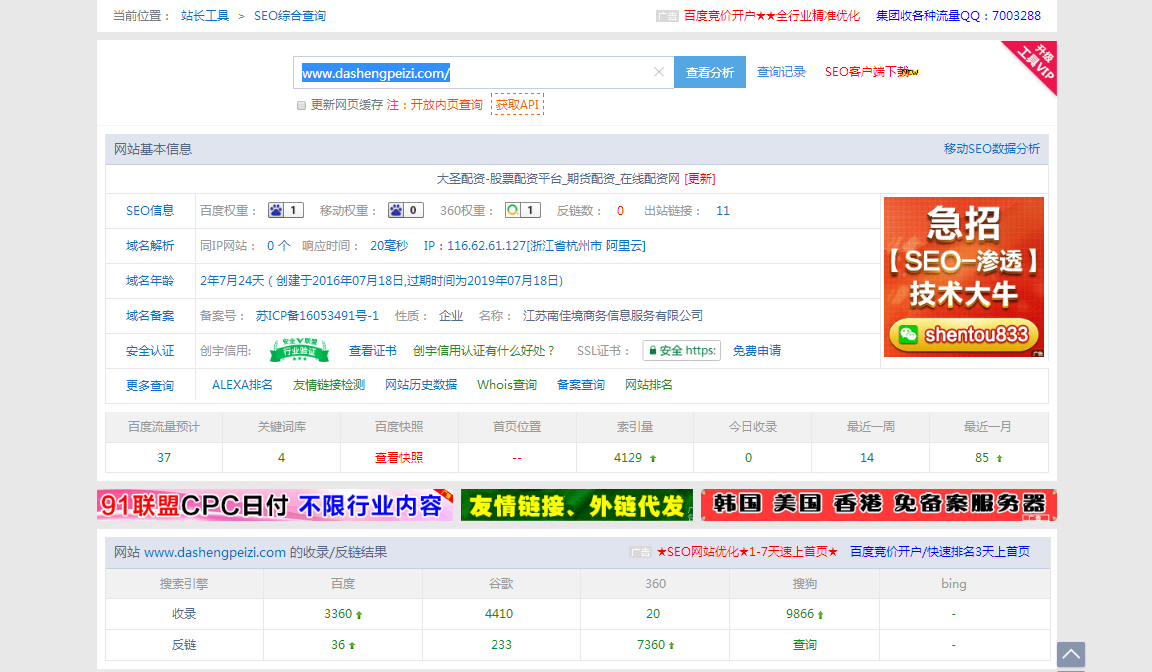Image resolution: width=1152 pixels, height=672 pixels.
Task: Click the 集团收各种流量QQ ad link
Action: pos(958,15)
